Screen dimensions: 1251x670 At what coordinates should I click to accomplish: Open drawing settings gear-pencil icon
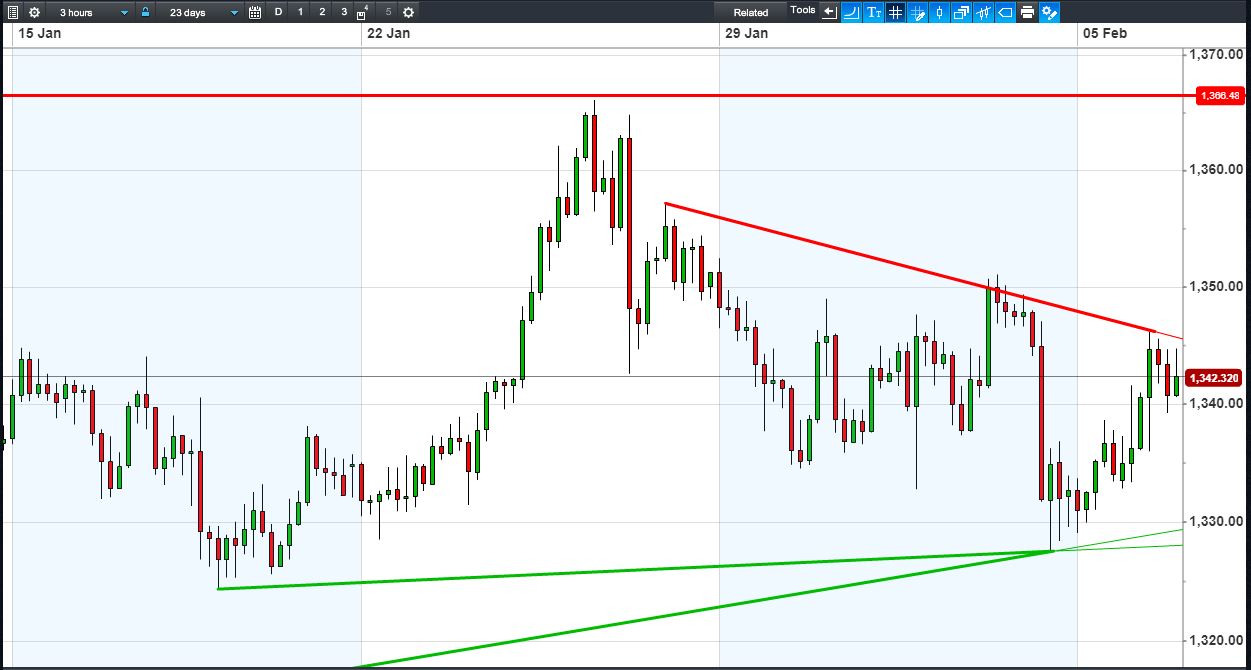(x=1049, y=12)
